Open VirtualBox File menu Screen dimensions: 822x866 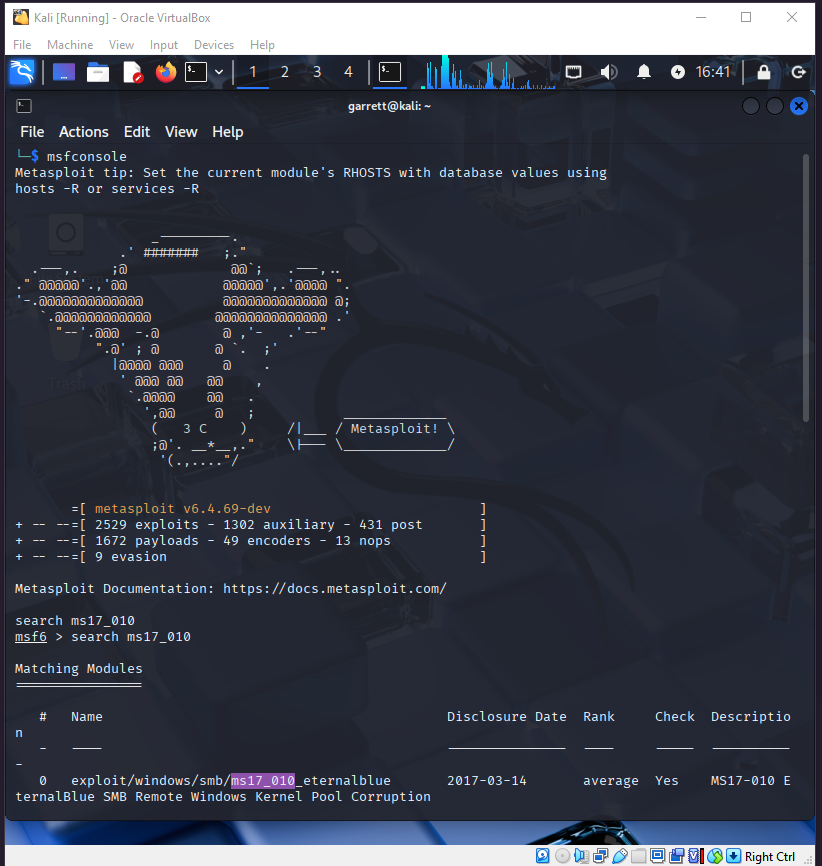[22, 45]
